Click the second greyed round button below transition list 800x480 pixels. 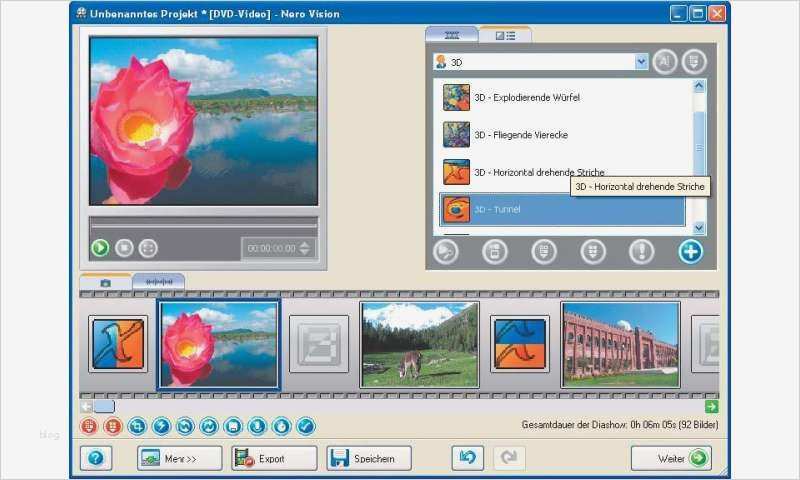point(495,251)
